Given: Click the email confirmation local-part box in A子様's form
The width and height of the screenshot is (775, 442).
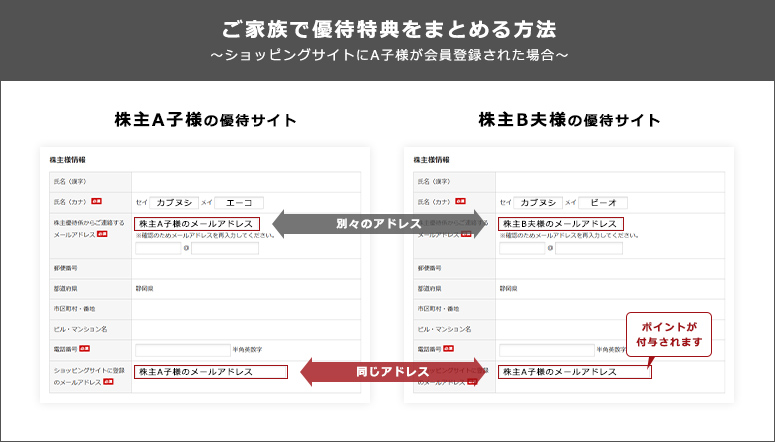Looking at the screenshot, I should [x=158, y=248].
